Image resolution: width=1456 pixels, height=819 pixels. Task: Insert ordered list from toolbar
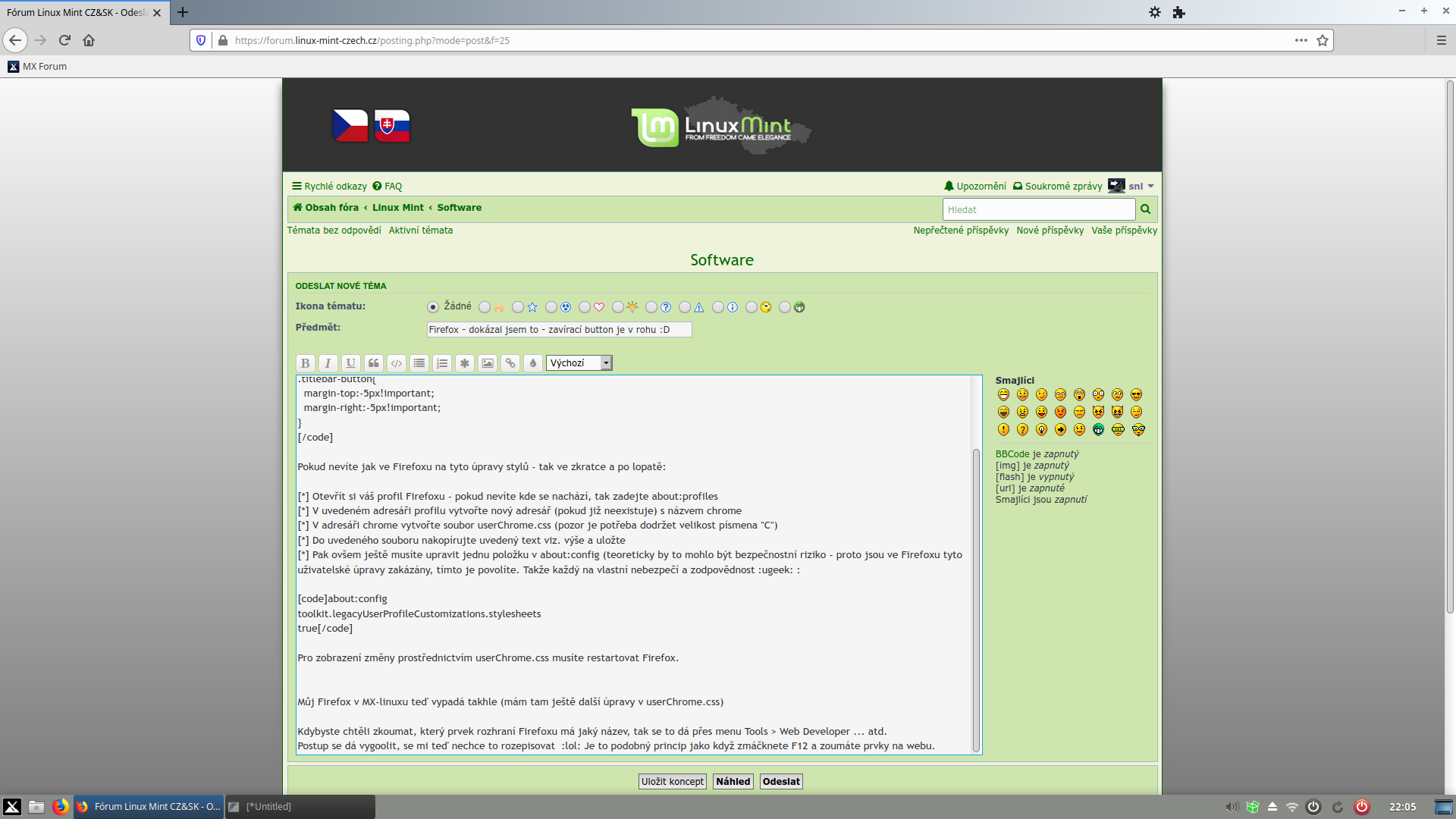442,363
